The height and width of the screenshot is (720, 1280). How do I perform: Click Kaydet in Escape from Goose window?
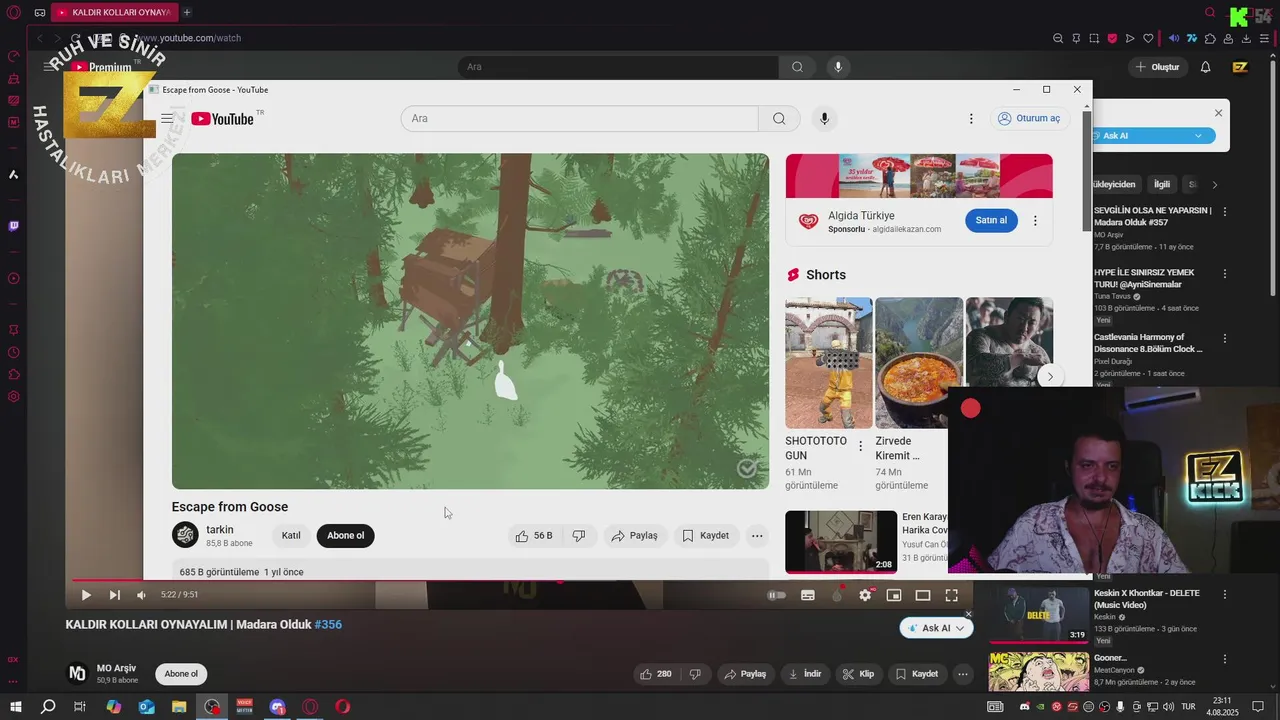(706, 536)
